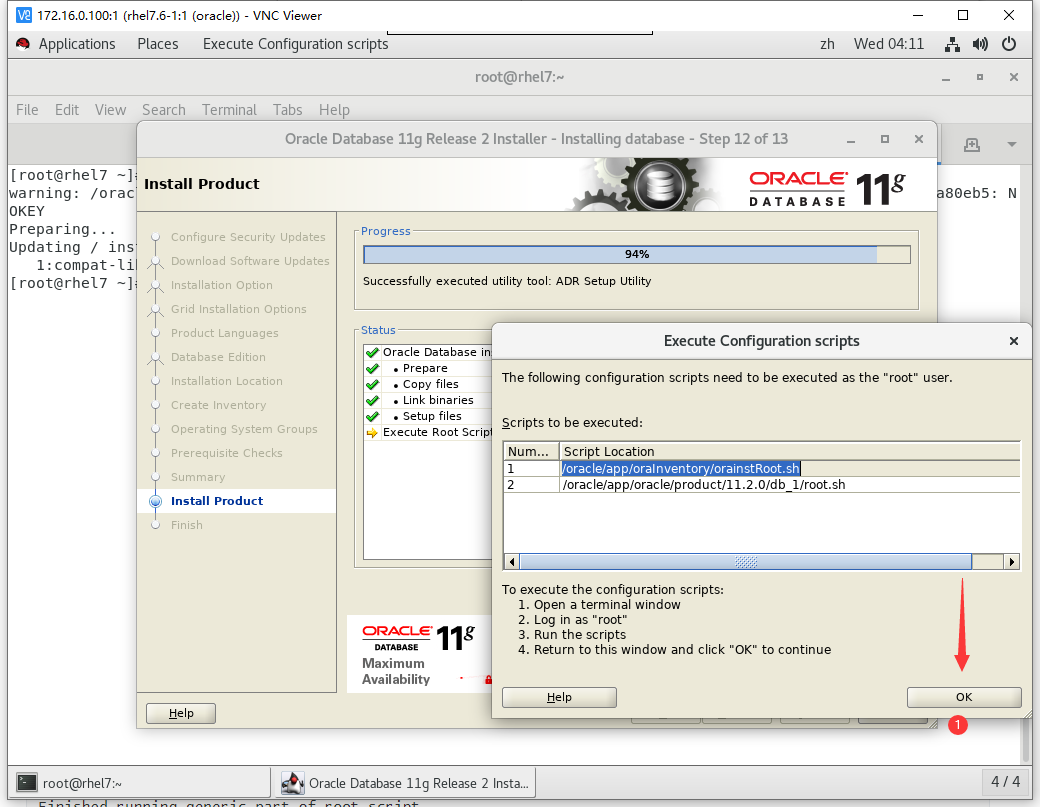Open the Terminal menu in terminal window
This screenshot has height=807, width=1040.
229,109
